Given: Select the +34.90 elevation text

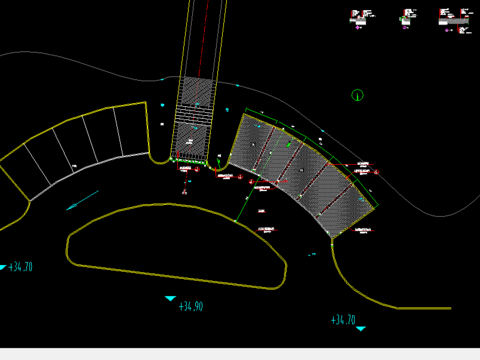Looking at the screenshot, I should coord(191,306).
